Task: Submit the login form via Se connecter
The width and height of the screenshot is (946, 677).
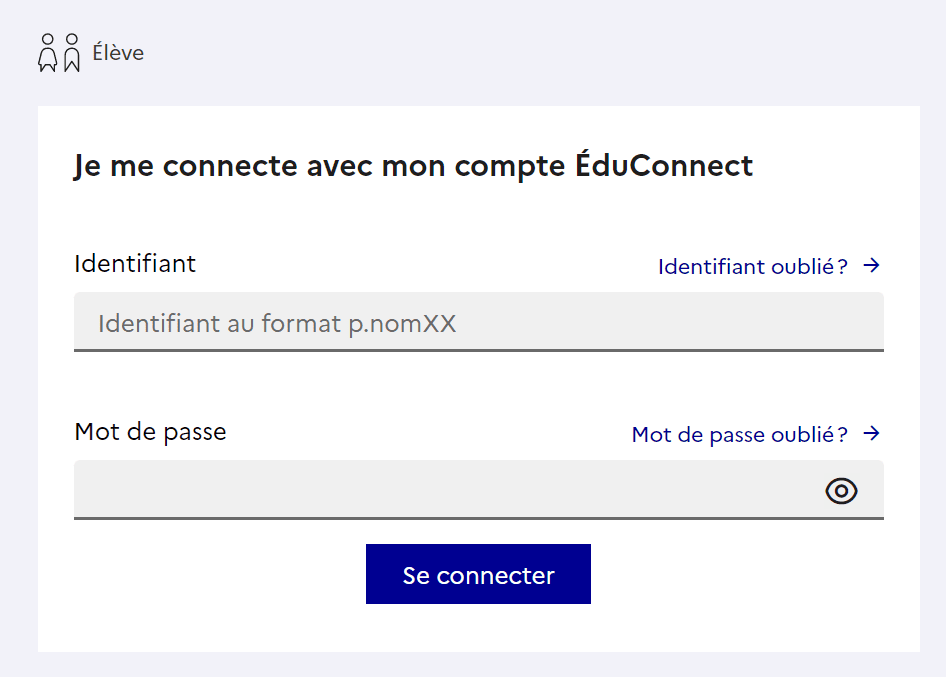Action: pos(478,574)
